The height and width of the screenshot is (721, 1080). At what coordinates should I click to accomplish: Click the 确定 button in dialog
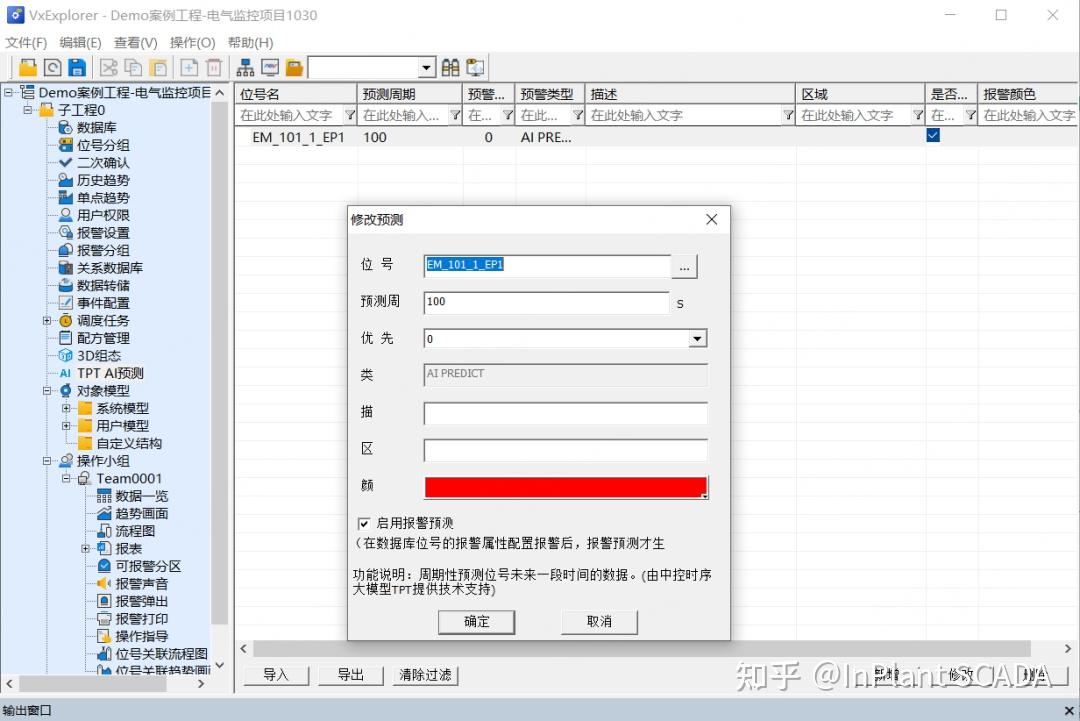[x=476, y=622]
